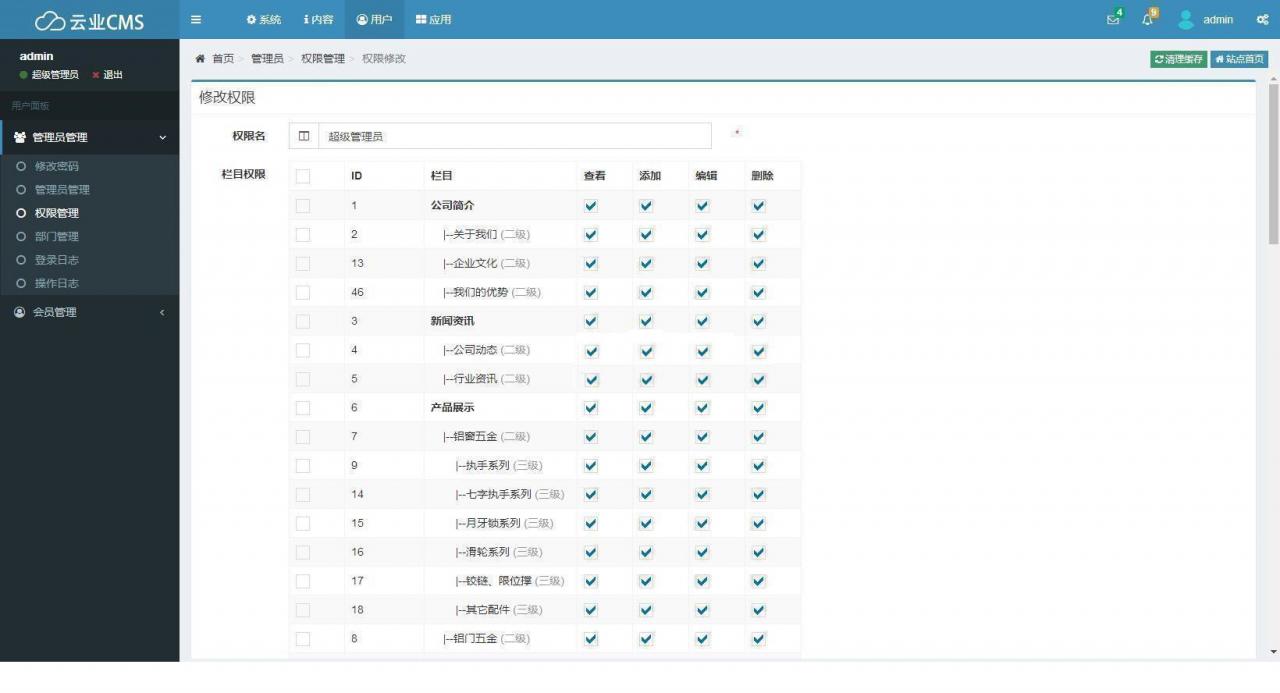
Task: Click the hamburger sidebar toggle icon
Action: click(x=196, y=19)
